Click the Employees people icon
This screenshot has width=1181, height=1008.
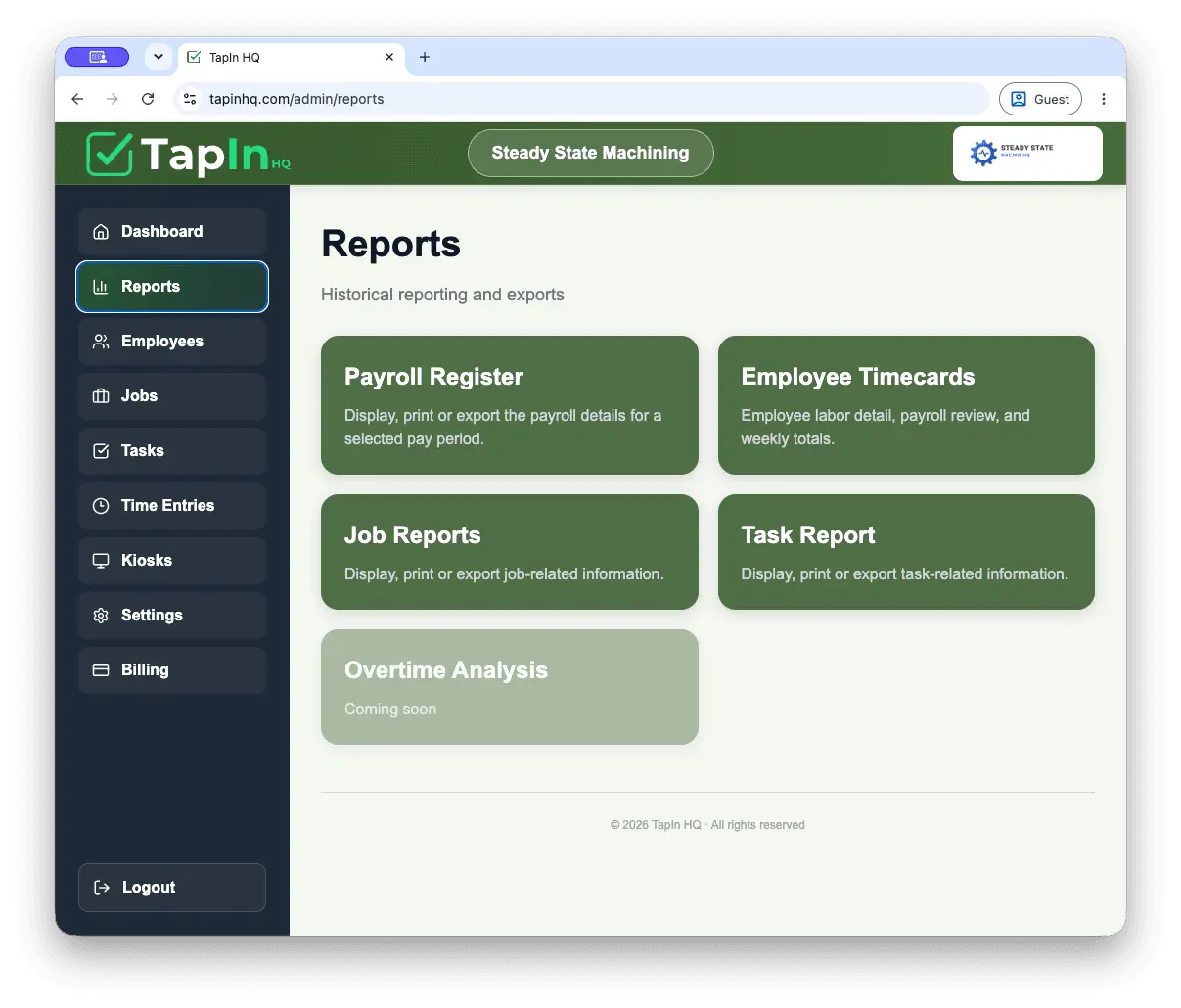point(101,342)
